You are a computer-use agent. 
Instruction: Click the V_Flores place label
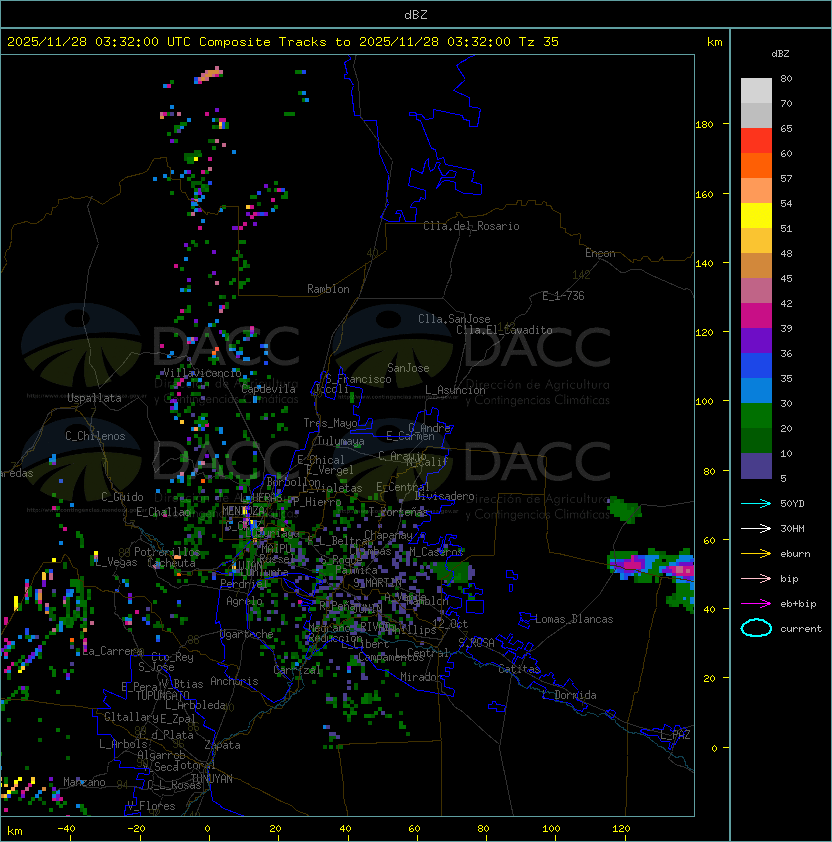pyautogui.click(x=151, y=806)
